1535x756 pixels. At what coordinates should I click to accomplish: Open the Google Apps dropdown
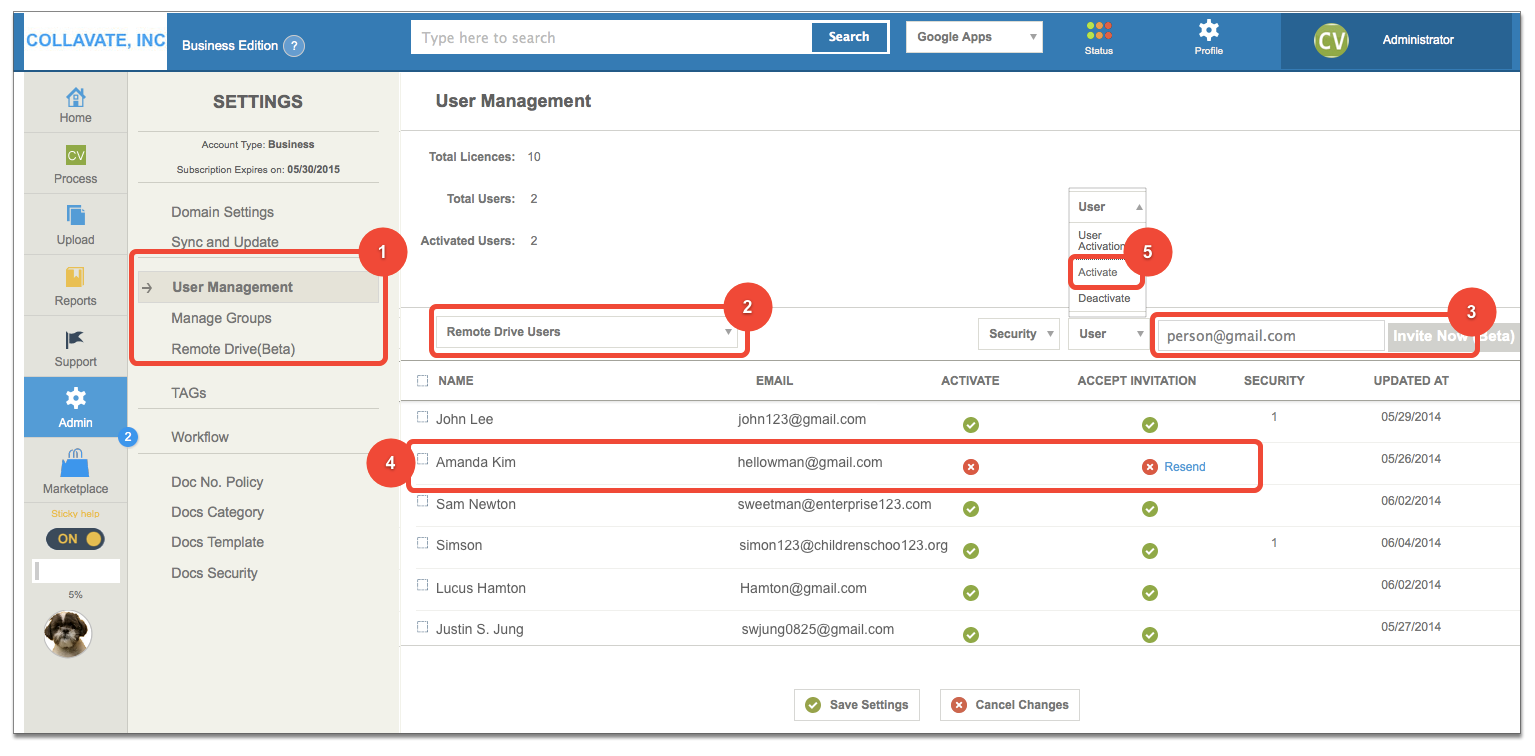point(974,37)
